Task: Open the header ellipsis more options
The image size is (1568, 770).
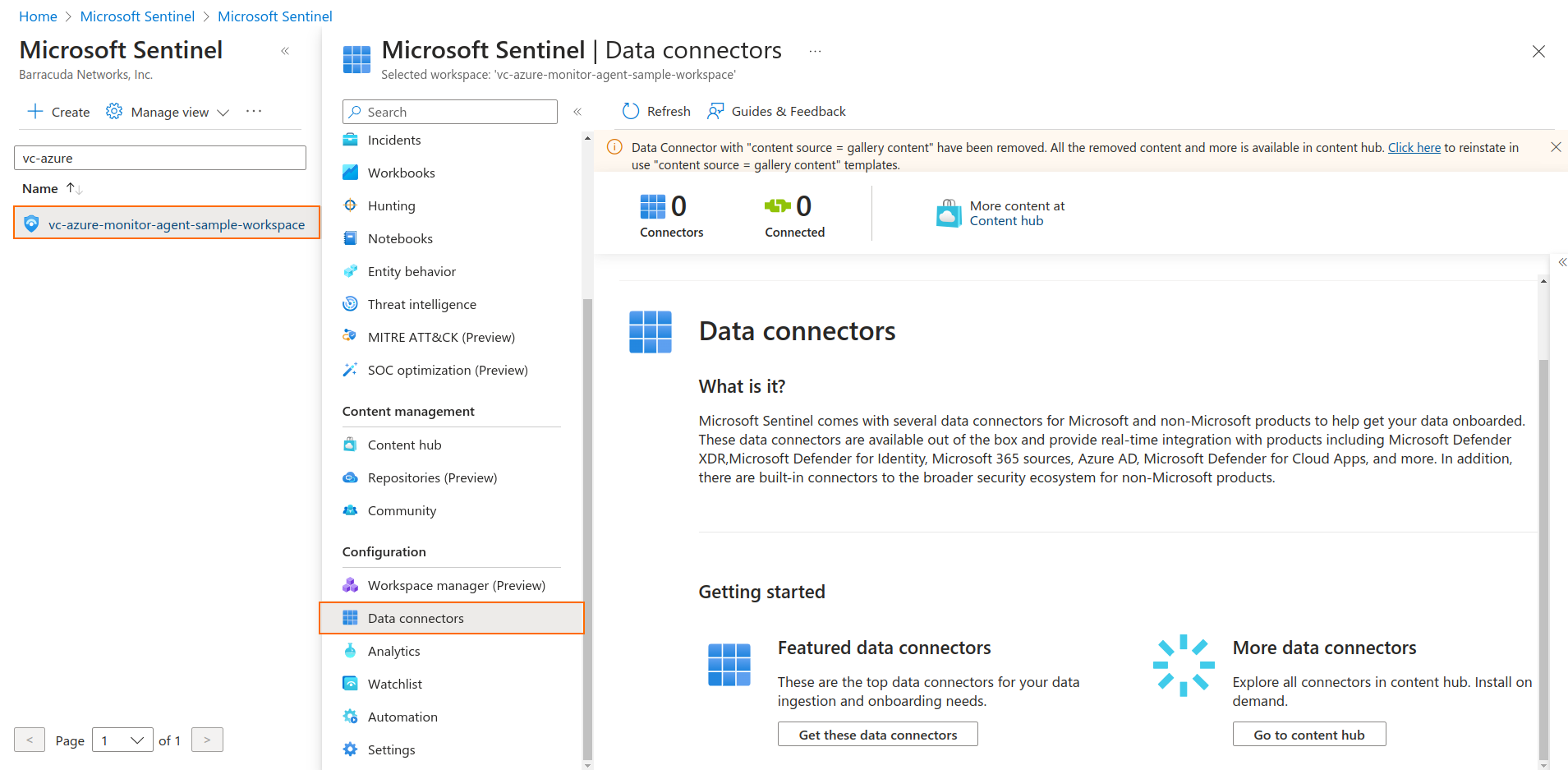Action: (x=815, y=51)
